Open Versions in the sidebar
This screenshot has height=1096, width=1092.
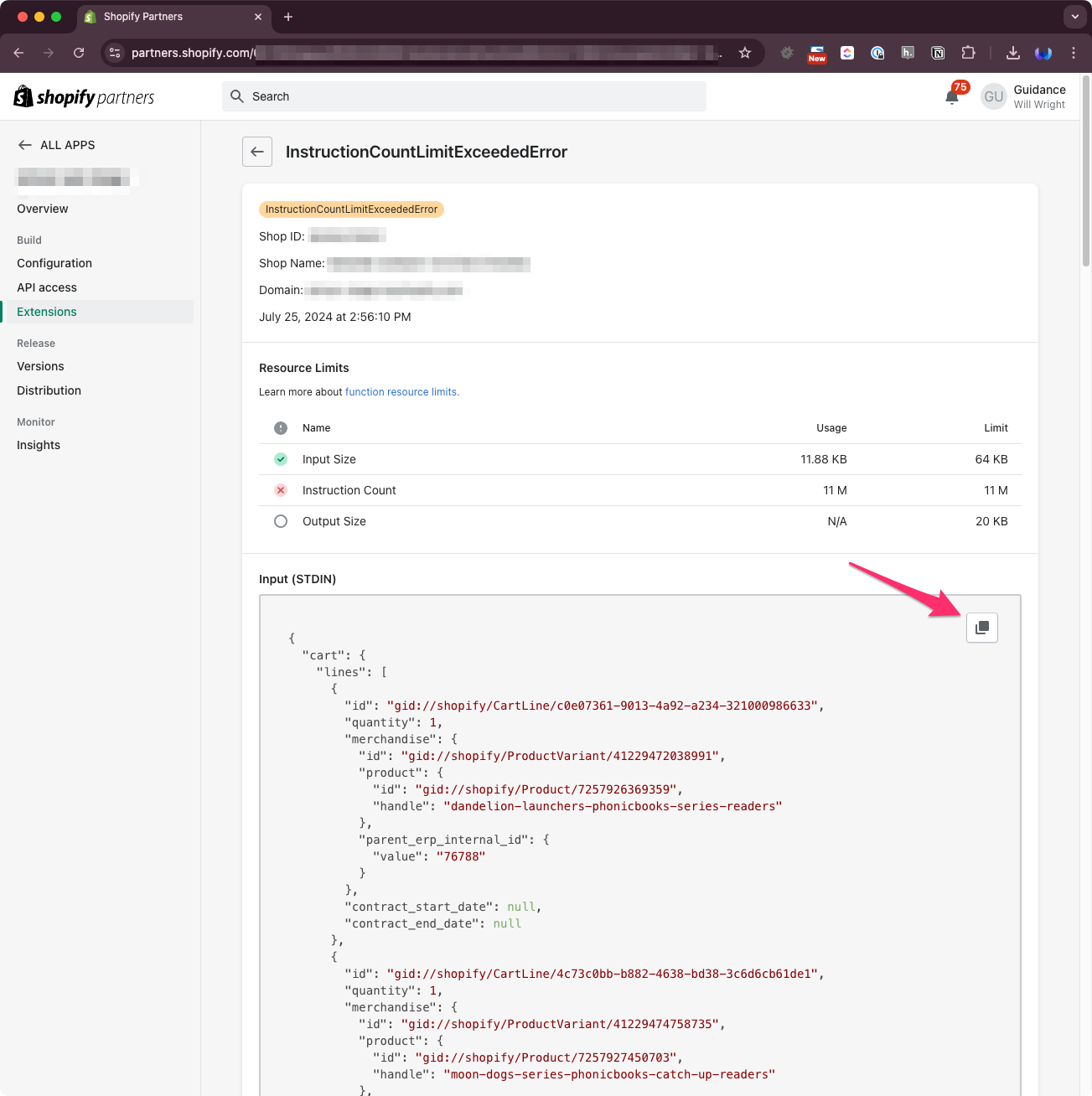tap(40, 366)
